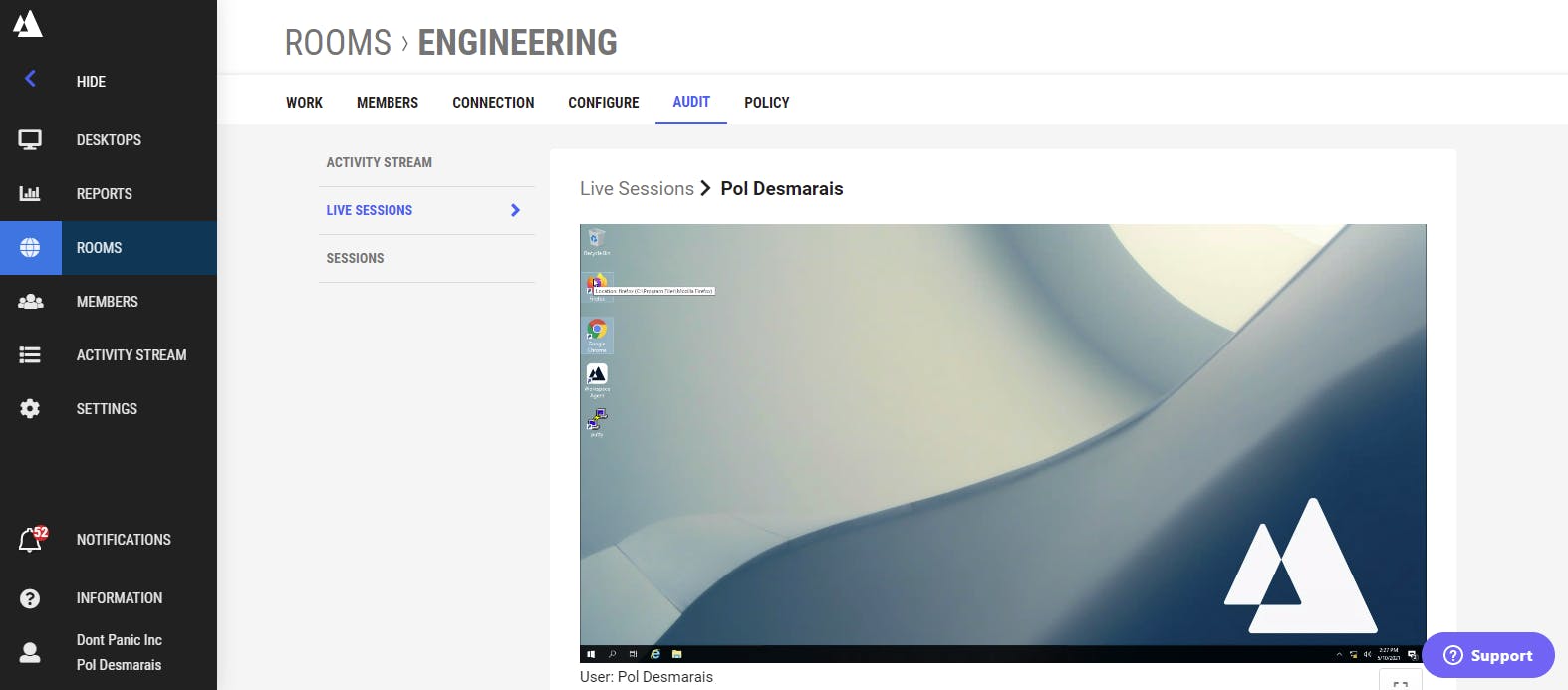Click the Information question mark icon
Viewport: 1568px width, 690px height.
pyautogui.click(x=30, y=598)
